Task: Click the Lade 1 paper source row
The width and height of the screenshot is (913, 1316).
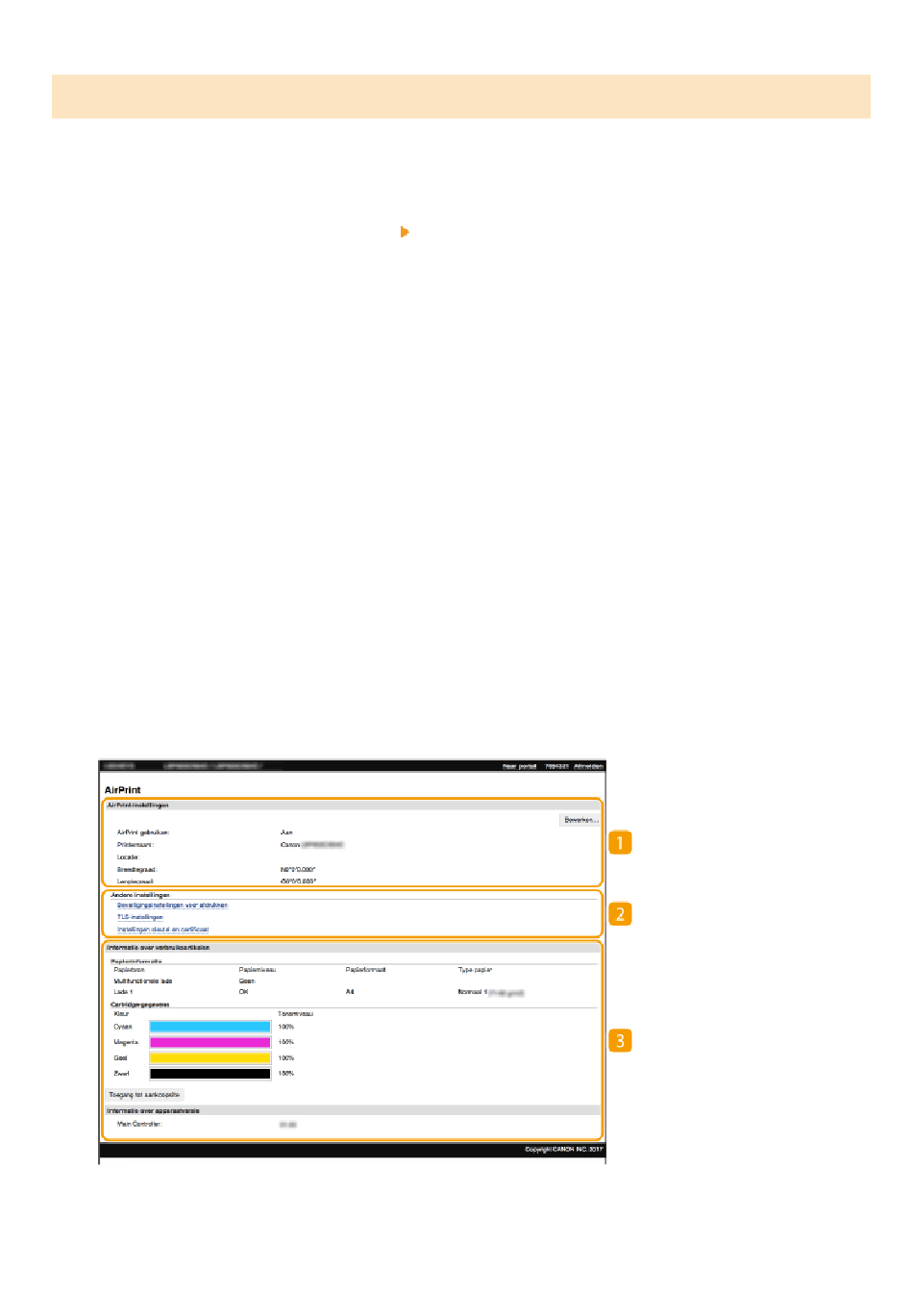Action: [x=123, y=992]
